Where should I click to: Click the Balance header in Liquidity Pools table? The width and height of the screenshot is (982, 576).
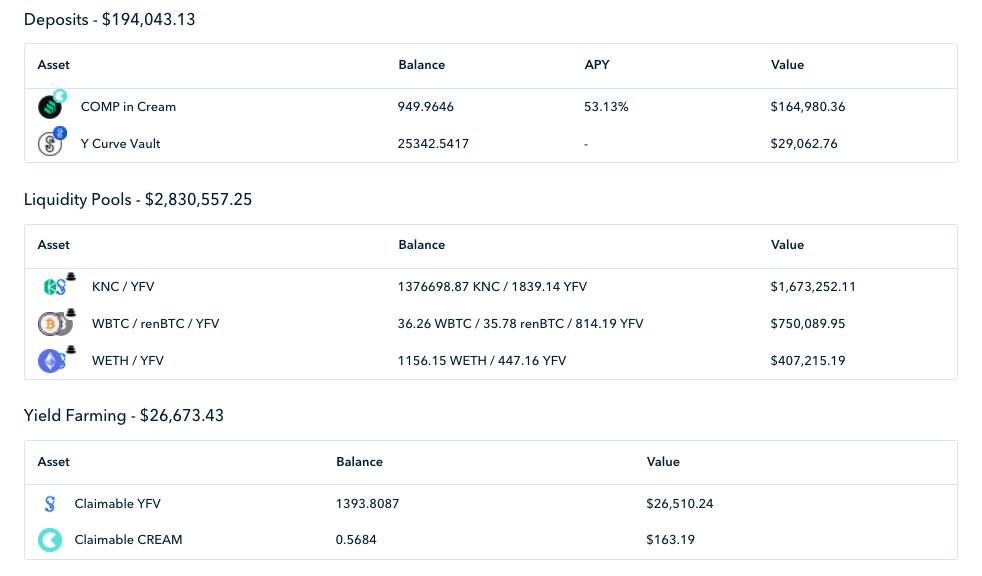pos(421,245)
